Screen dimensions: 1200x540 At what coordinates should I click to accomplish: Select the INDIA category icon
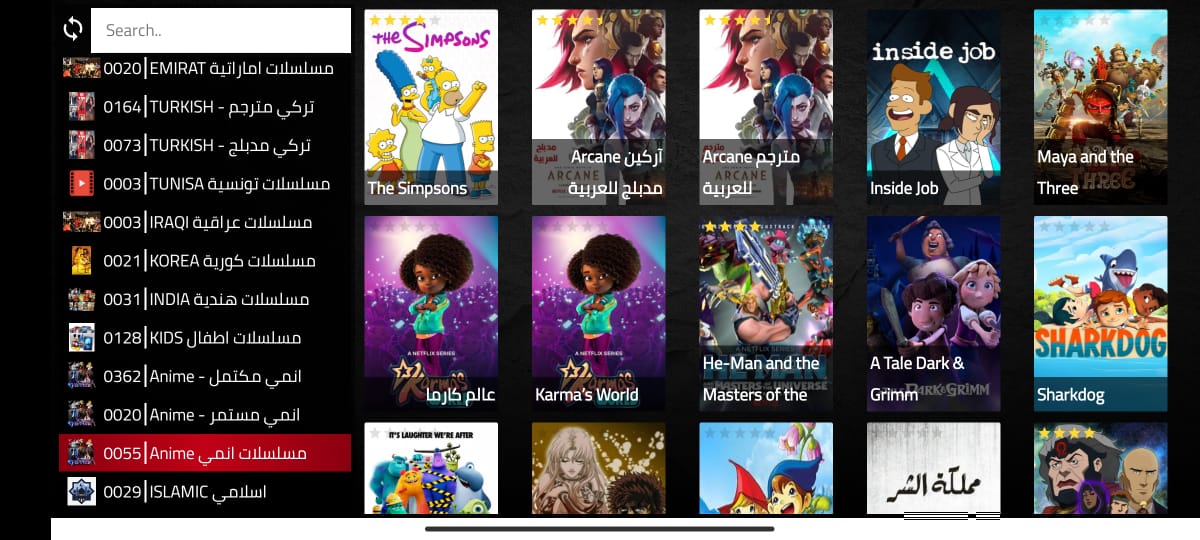coord(81,299)
